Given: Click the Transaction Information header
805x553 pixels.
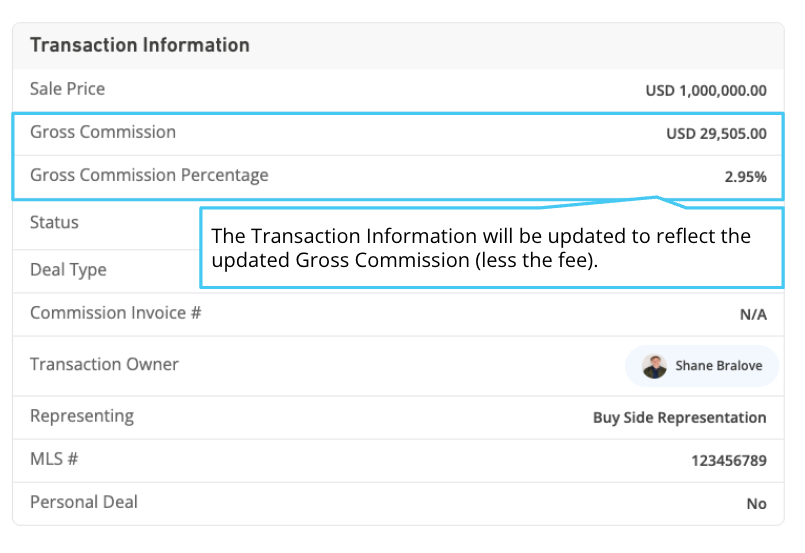Looking at the screenshot, I should pyautogui.click(x=140, y=45).
